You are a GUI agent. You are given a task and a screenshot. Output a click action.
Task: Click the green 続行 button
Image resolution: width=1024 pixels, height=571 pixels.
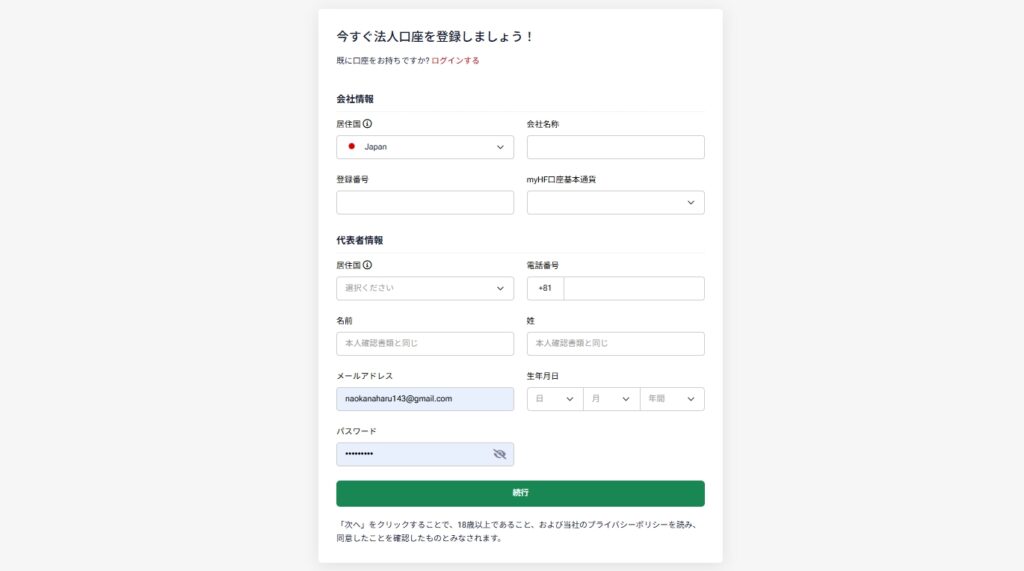point(520,493)
